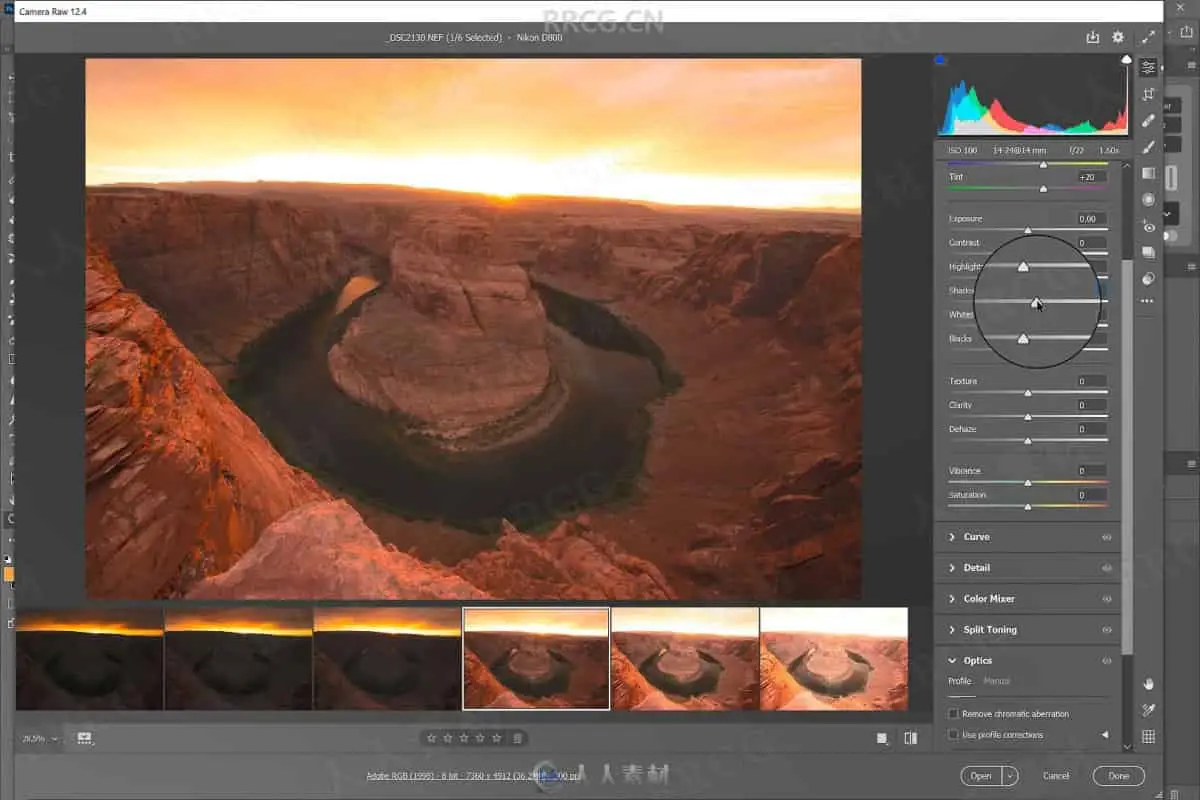Viewport: 1200px width, 800px height.
Task: Toggle visibility eye for Curve panel
Action: coord(1106,537)
